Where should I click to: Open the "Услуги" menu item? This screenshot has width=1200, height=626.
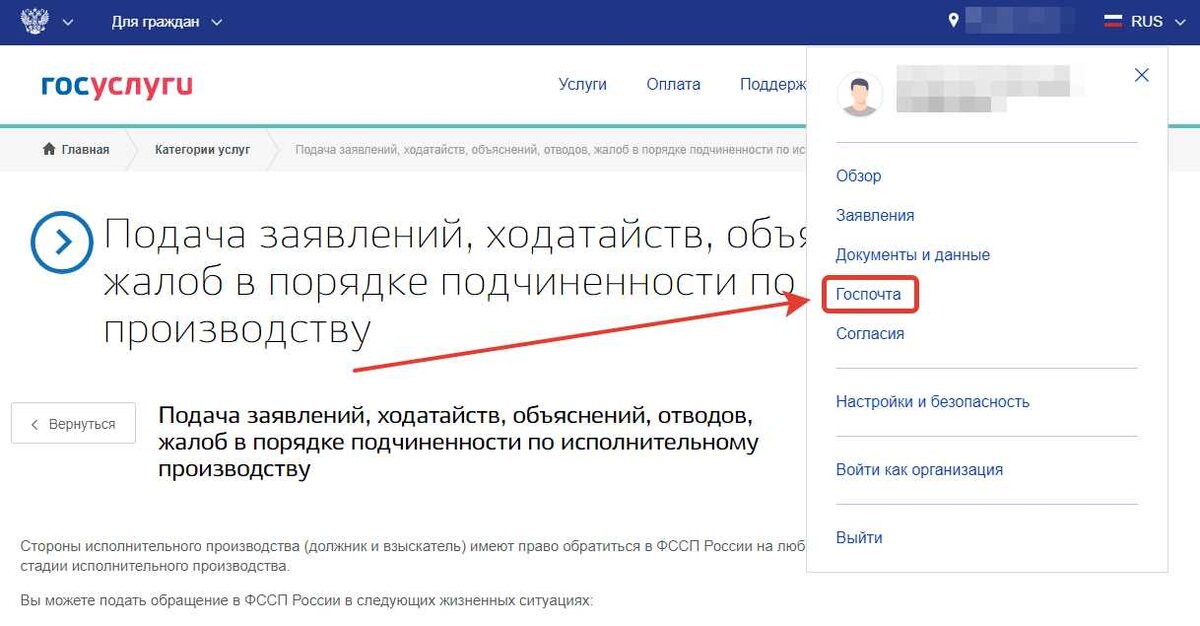(583, 84)
